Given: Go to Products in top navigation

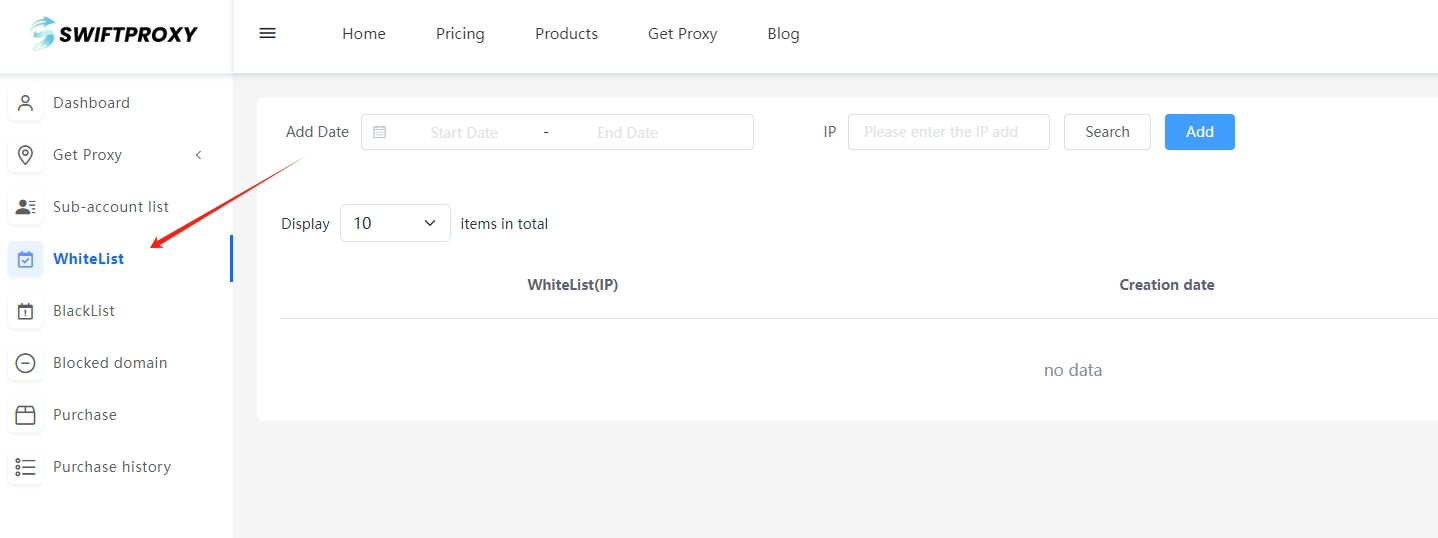Looking at the screenshot, I should [x=566, y=34].
